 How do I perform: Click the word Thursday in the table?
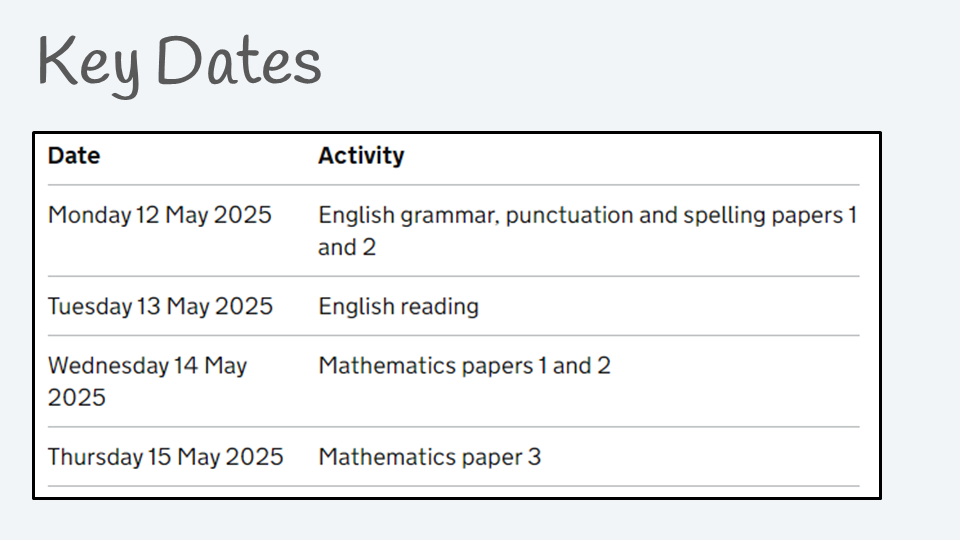tap(96, 457)
